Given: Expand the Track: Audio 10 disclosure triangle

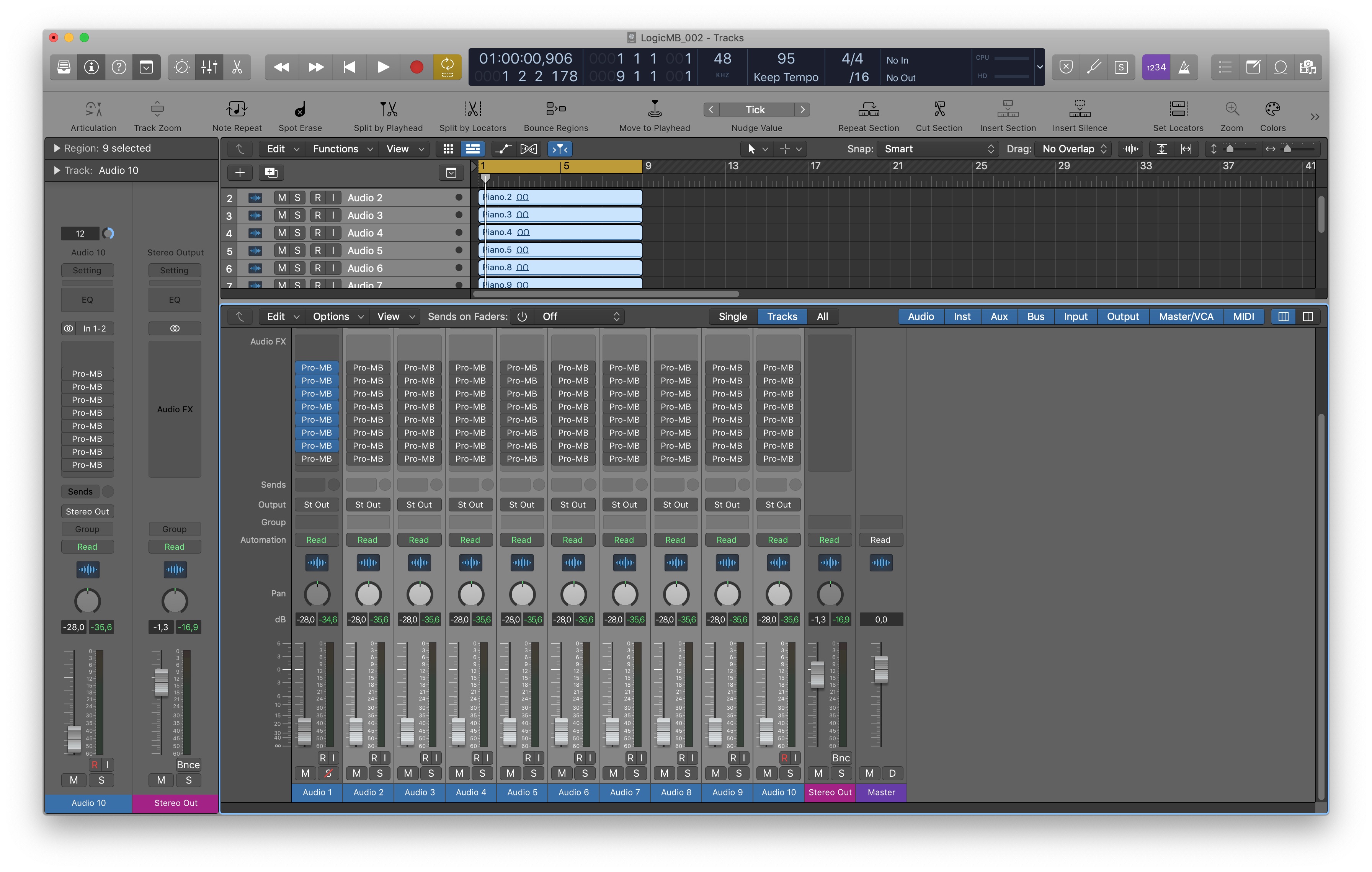Looking at the screenshot, I should [x=57, y=170].
